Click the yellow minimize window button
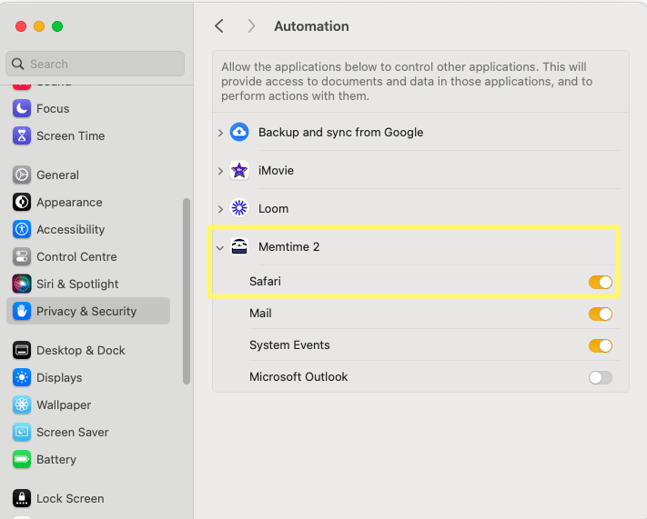647x519 pixels. 39,26
